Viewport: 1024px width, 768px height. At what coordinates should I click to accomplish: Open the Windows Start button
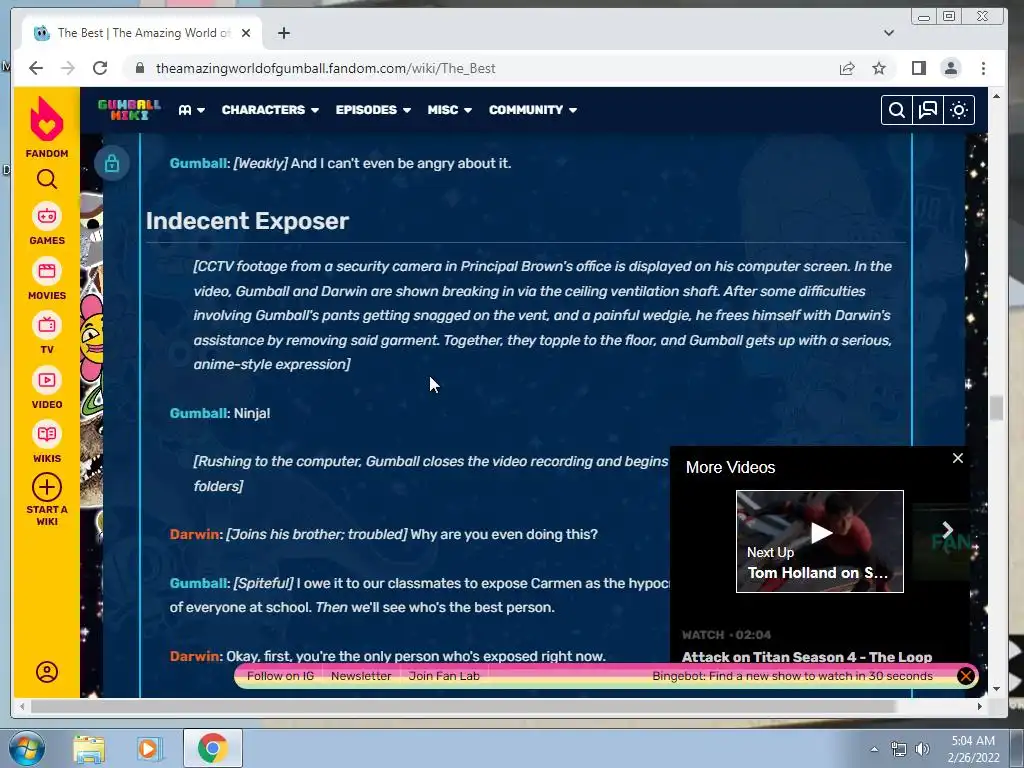26,748
